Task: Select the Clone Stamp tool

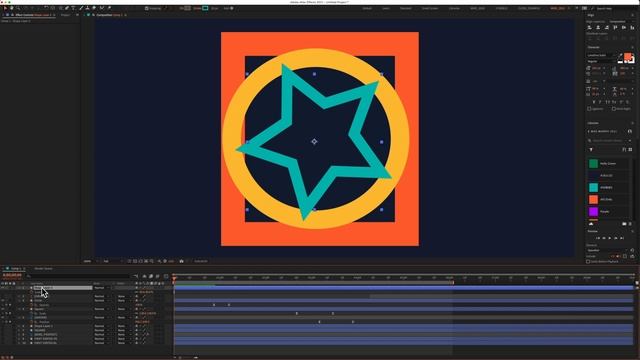Action: 87,8
